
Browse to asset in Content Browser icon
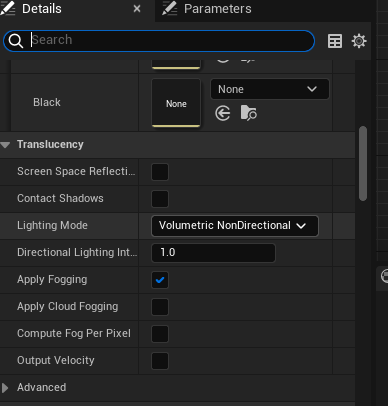point(249,113)
